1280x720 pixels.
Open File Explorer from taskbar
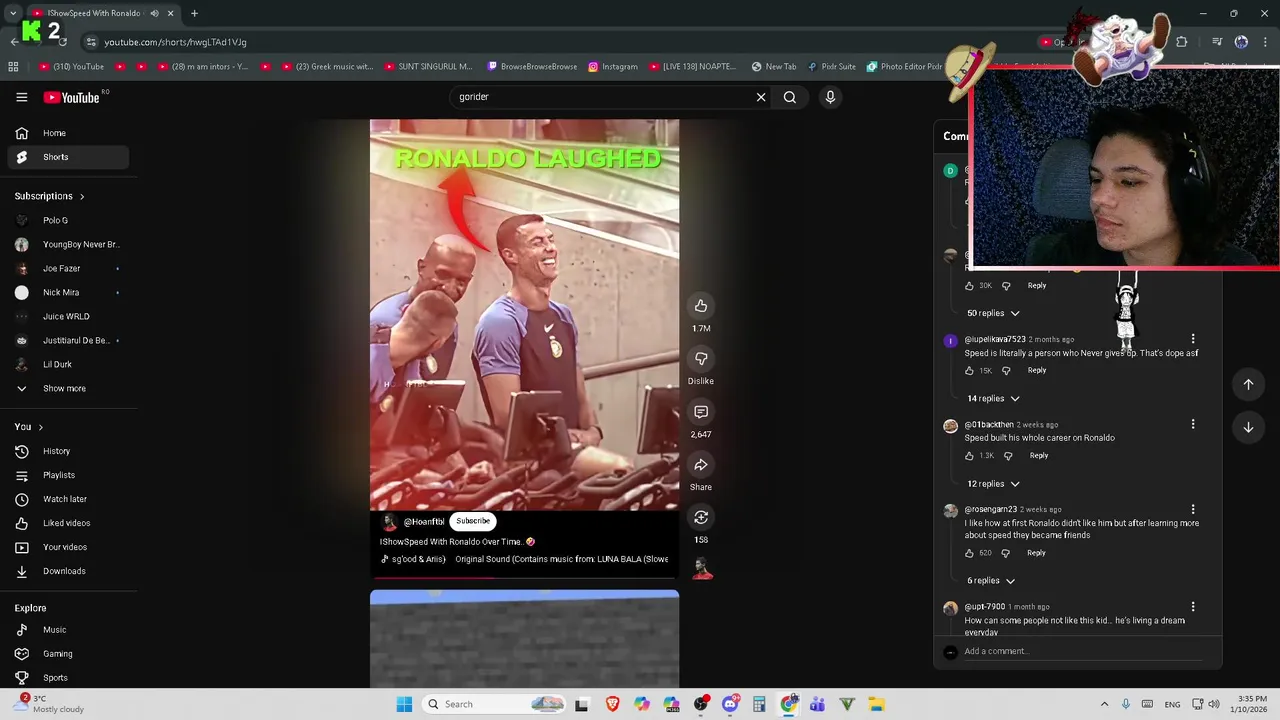click(x=876, y=704)
